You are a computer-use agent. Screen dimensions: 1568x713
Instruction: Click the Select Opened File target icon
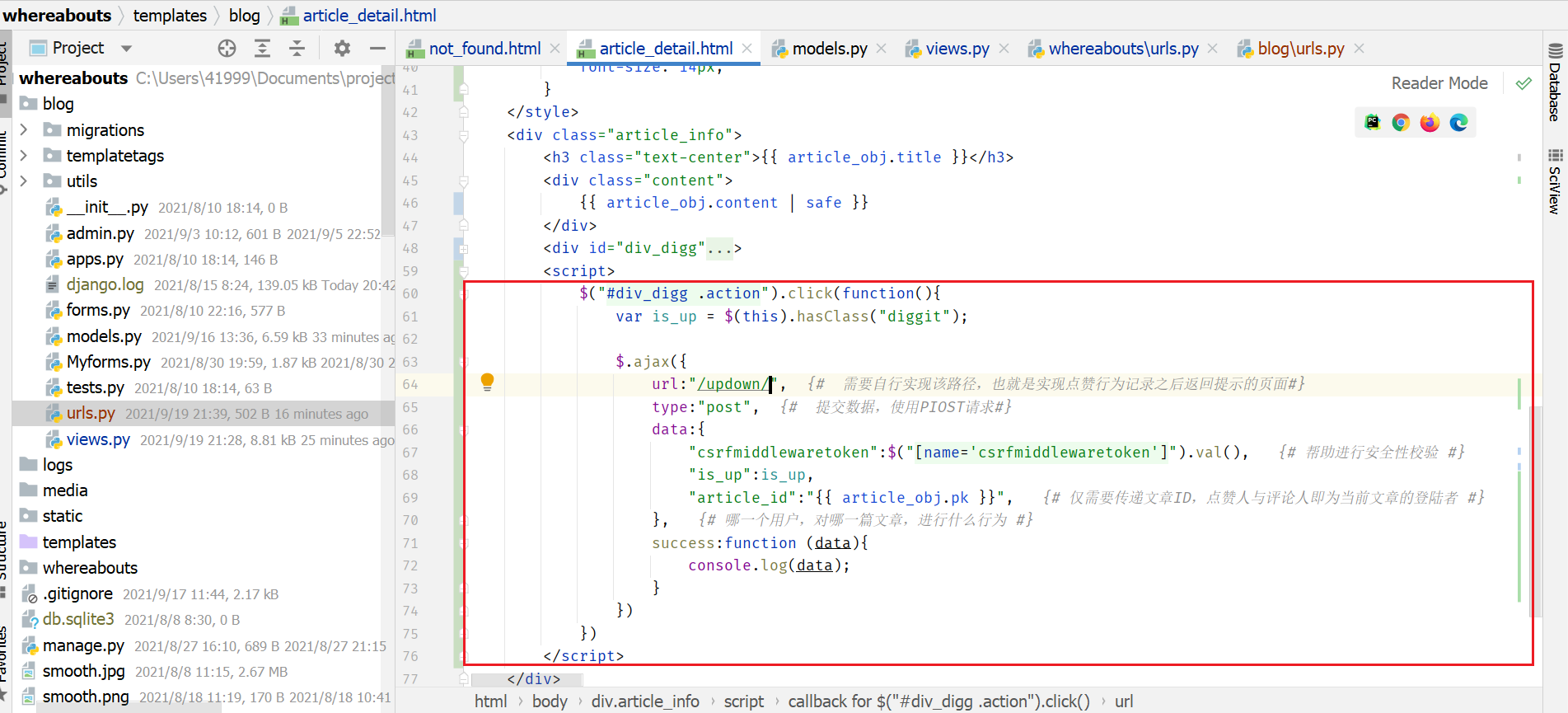click(x=227, y=49)
